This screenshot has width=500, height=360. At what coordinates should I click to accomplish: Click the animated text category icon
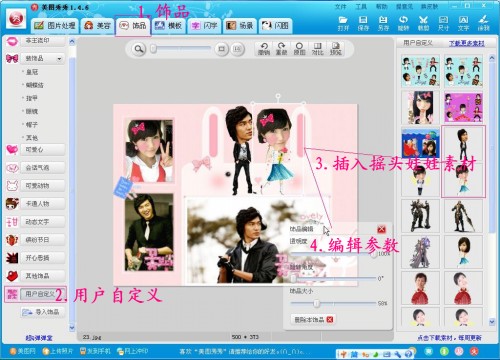click(12, 222)
